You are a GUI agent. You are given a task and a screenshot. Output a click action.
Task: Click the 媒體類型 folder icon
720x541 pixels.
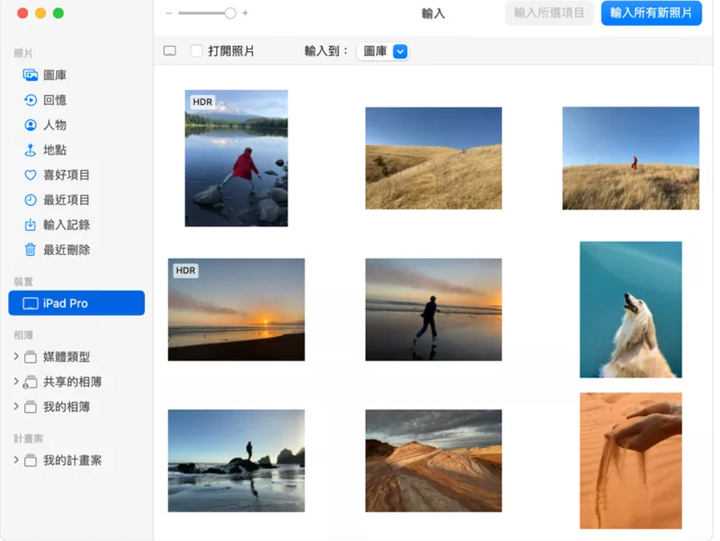(x=30, y=357)
